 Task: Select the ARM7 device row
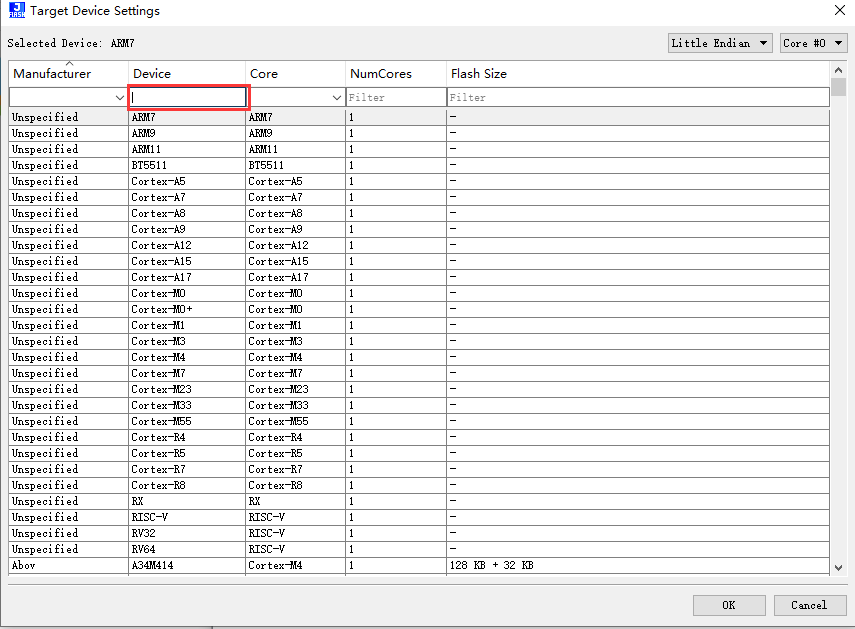pyautogui.click(x=419, y=117)
